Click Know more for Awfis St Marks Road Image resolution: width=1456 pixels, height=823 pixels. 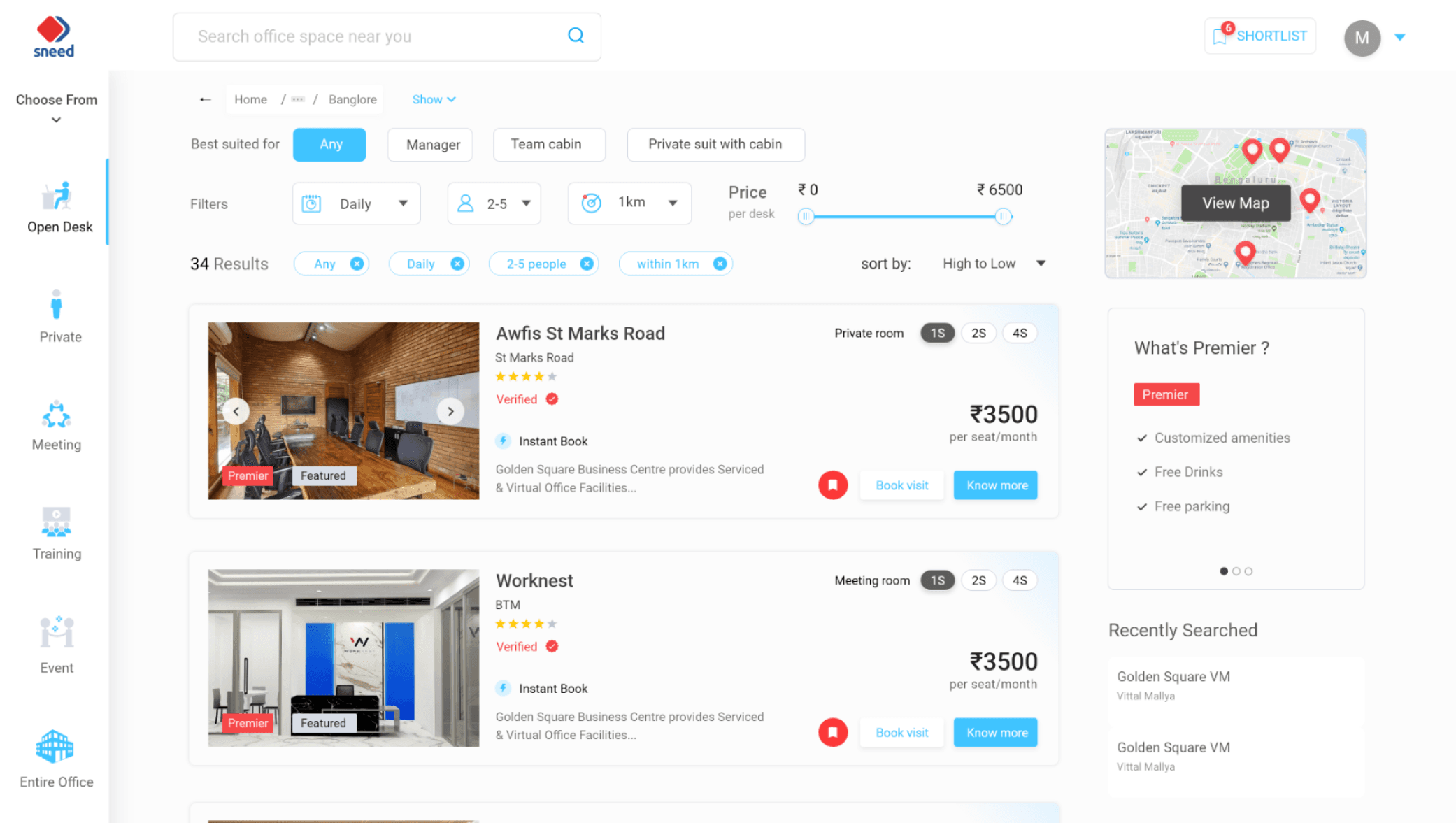pos(995,485)
